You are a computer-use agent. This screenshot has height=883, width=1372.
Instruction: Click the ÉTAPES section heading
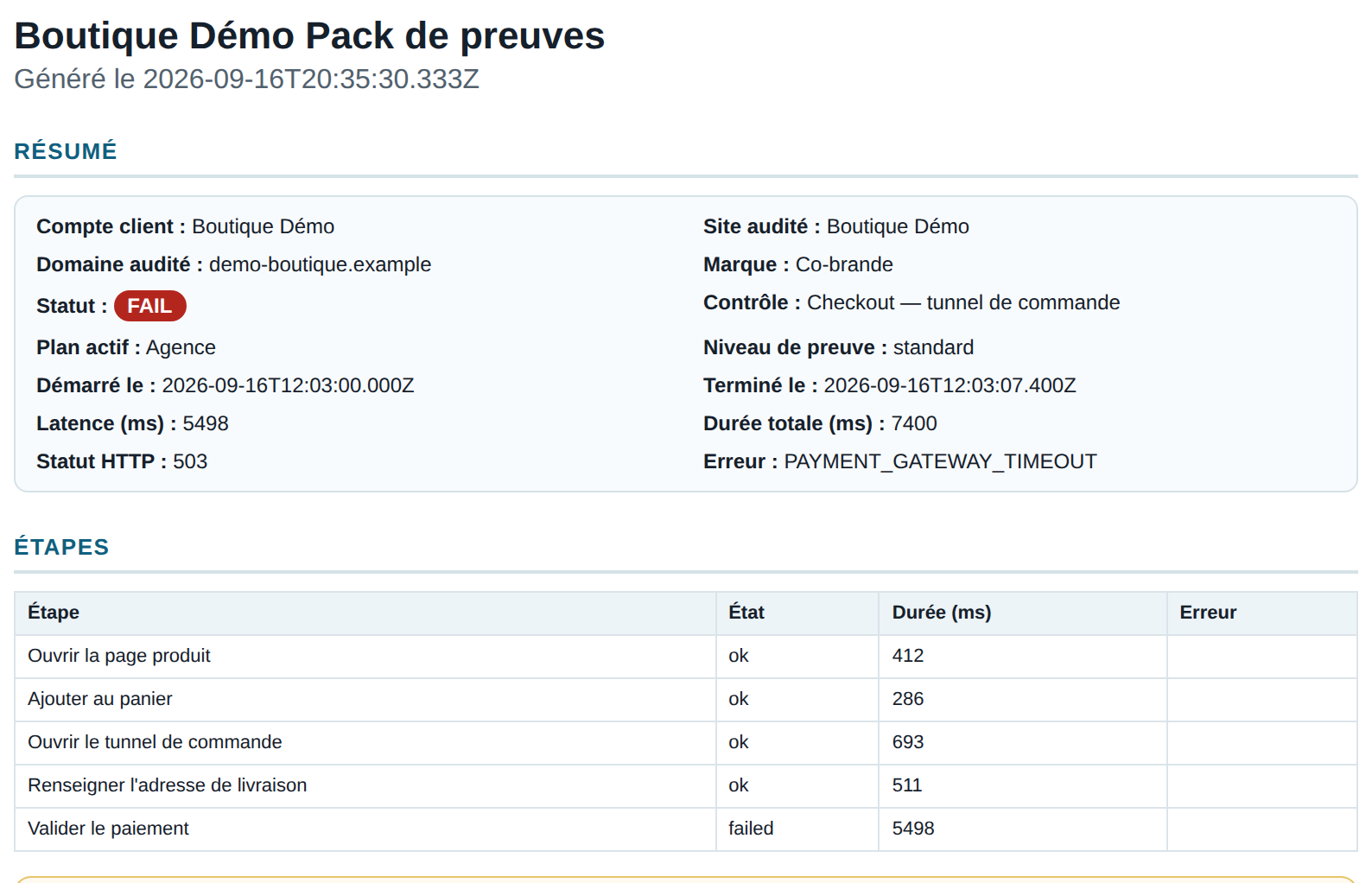point(61,547)
